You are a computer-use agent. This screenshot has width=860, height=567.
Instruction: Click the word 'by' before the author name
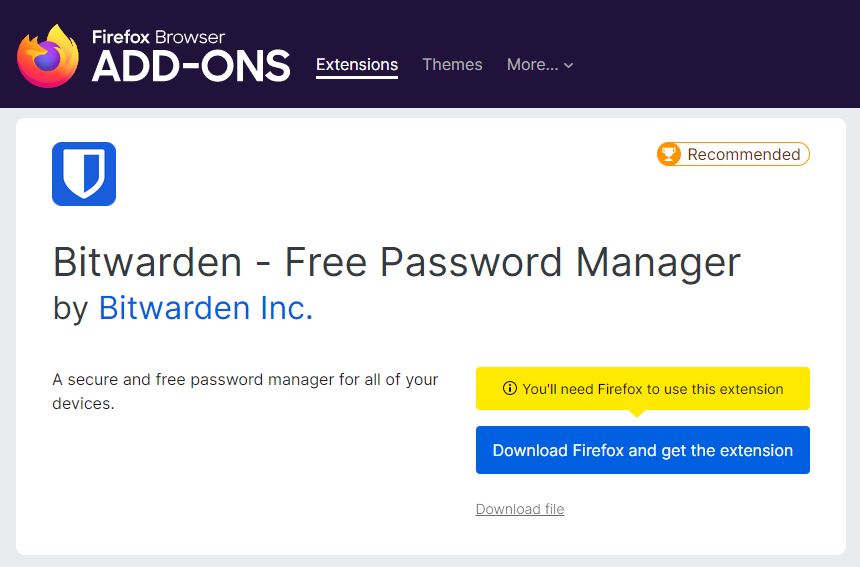(x=71, y=308)
